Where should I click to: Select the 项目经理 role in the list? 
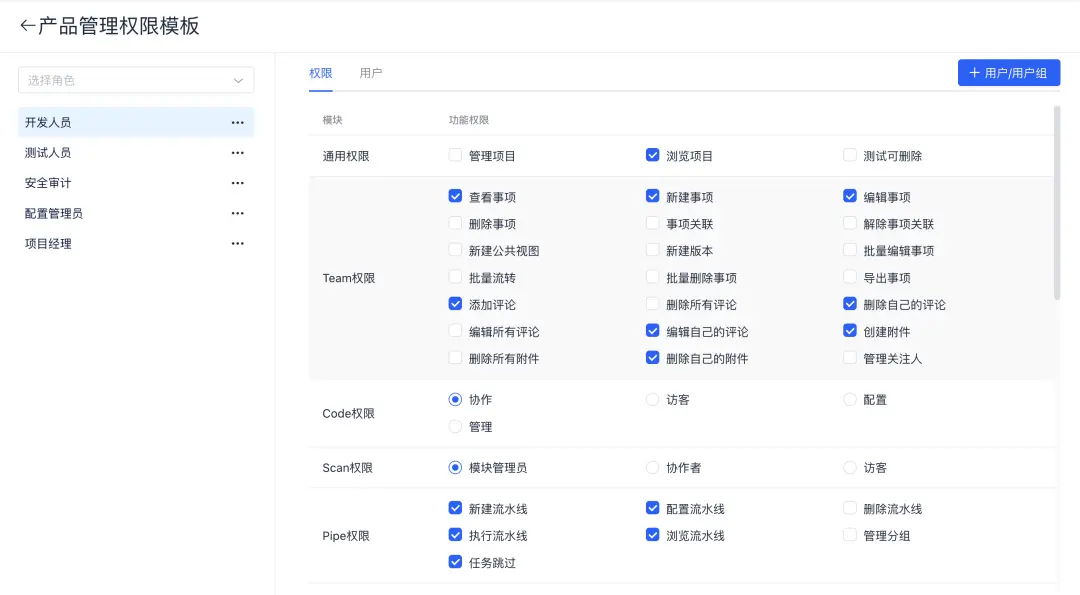pyautogui.click(x=49, y=243)
